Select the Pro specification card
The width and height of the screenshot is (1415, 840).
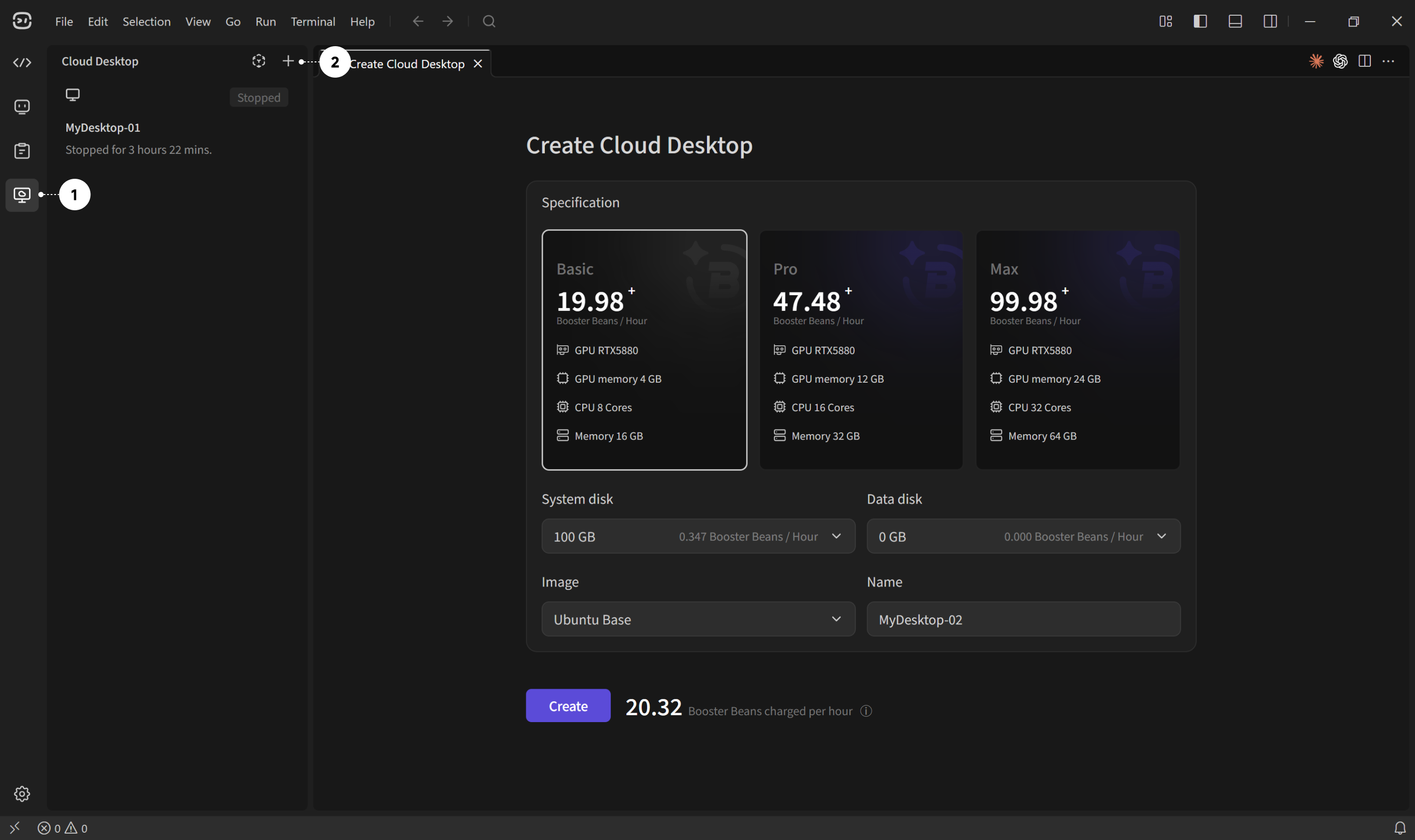point(861,350)
